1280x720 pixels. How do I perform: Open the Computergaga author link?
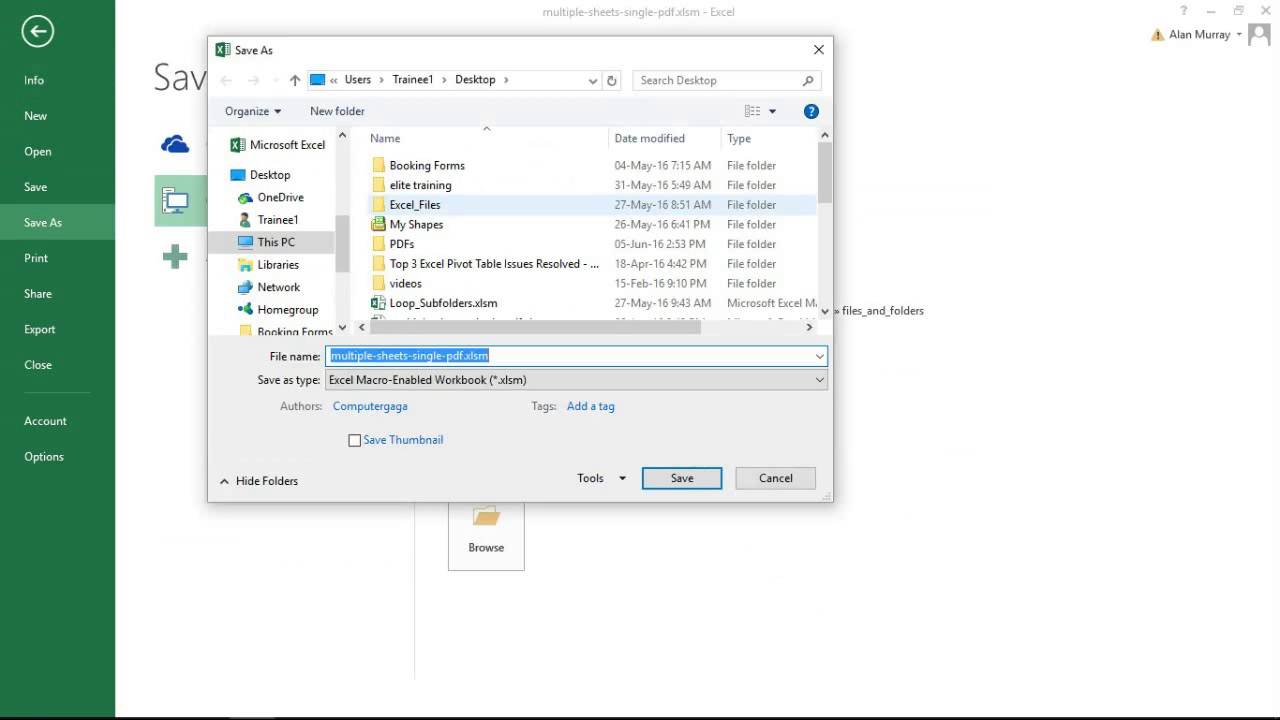pyautogui.click(x=370, y=406)
